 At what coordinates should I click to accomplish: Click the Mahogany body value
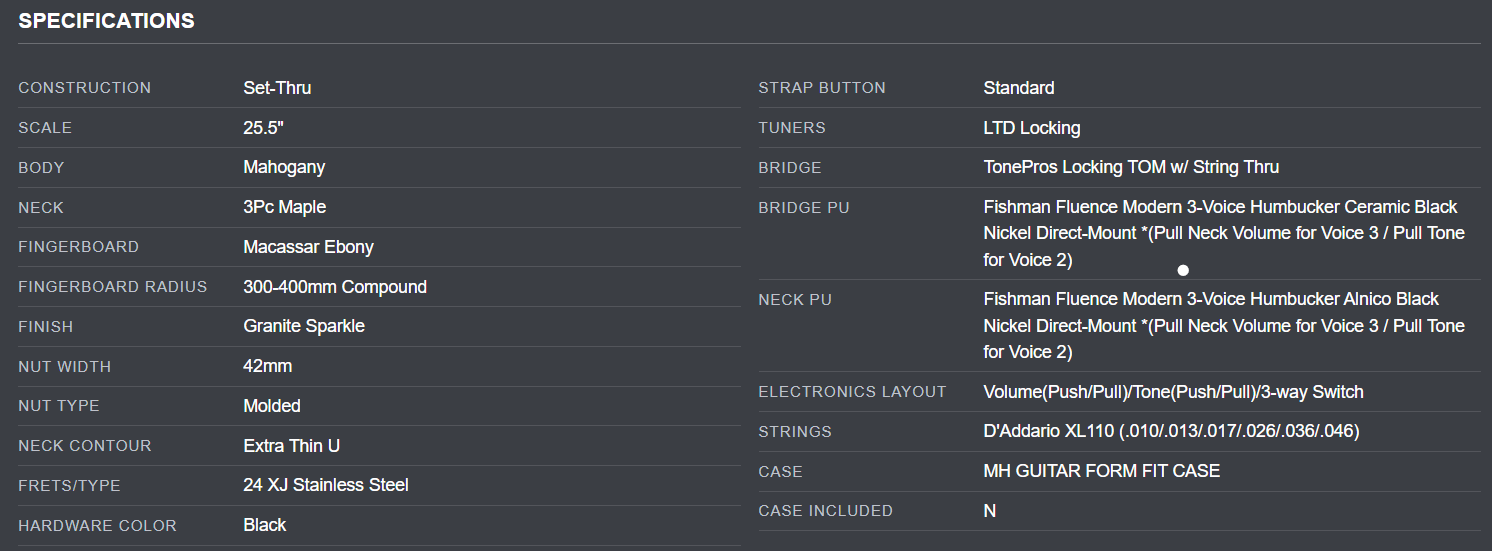284,167
